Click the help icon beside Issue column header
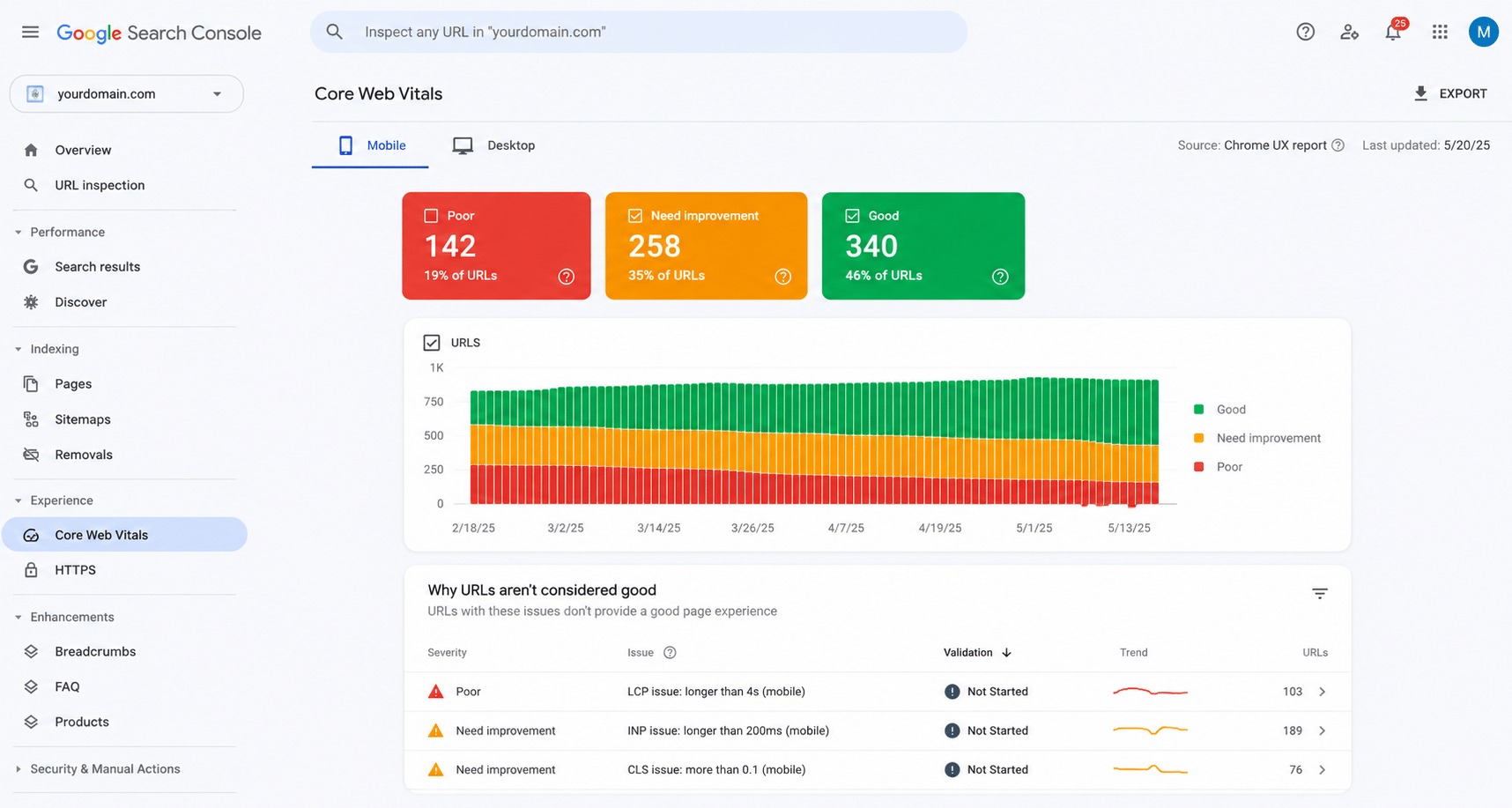The width and height of the screenshot is (1512, 808). [670, 653]
